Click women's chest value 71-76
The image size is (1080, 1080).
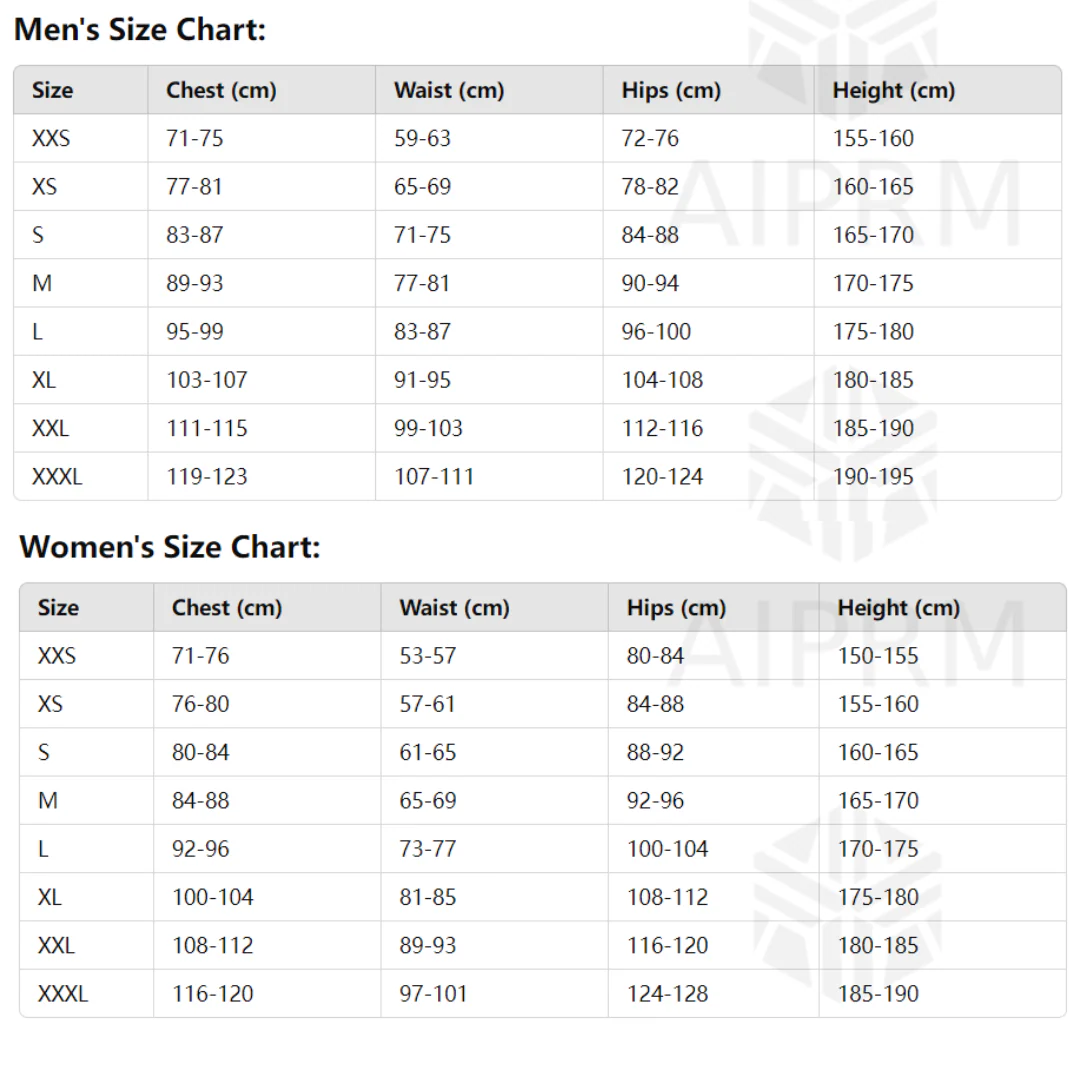200,656
